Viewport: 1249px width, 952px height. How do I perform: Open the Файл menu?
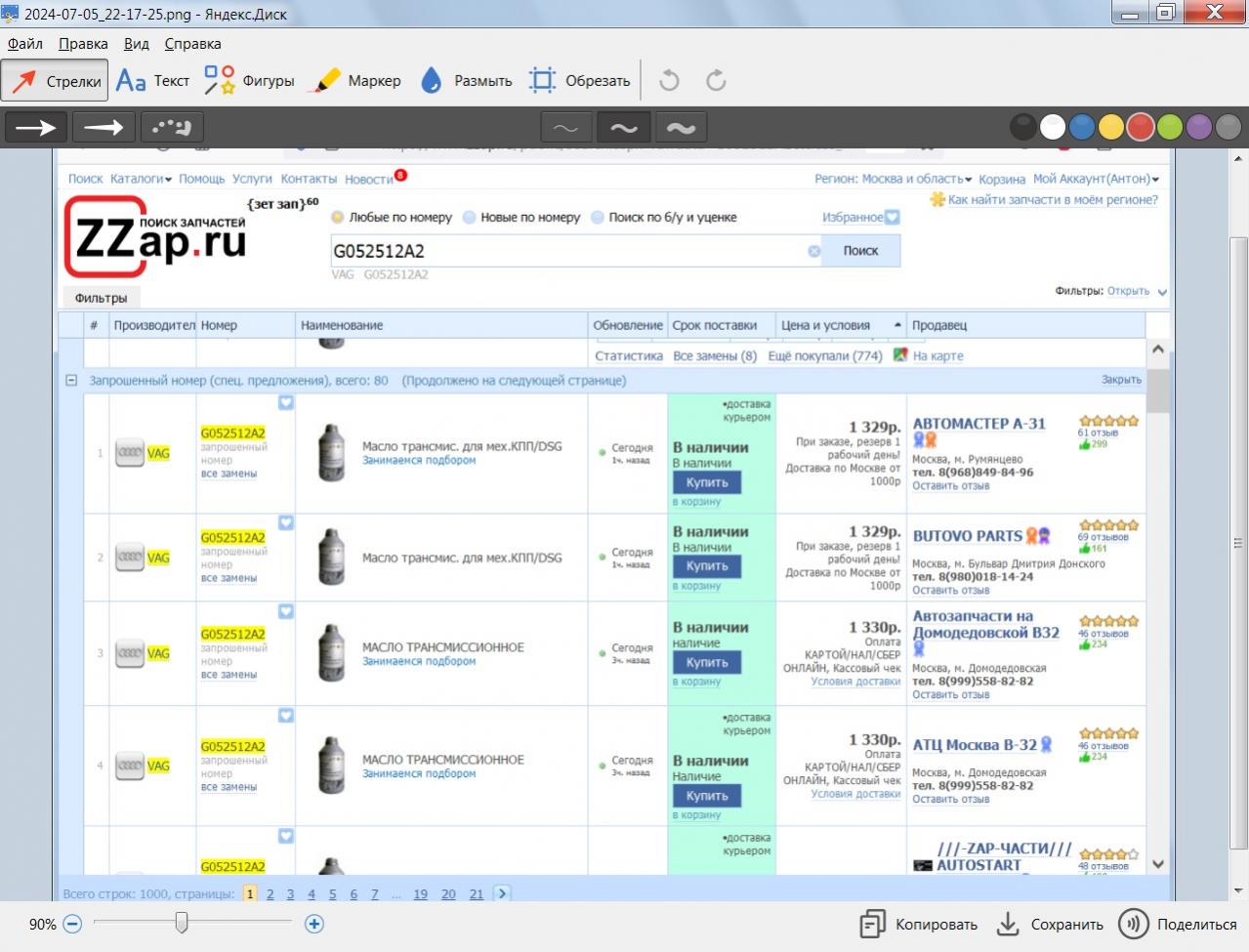pyautogui.click(x=25, y=44)
